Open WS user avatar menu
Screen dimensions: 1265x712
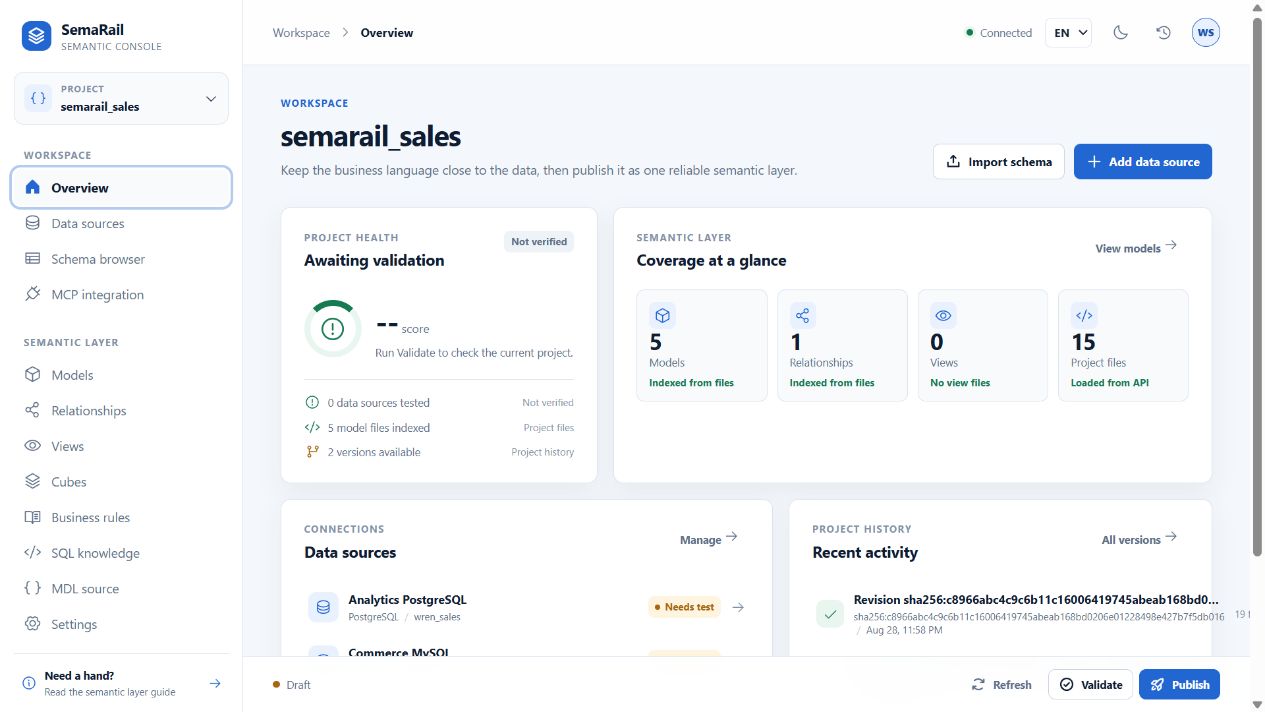click(1206, 33)
